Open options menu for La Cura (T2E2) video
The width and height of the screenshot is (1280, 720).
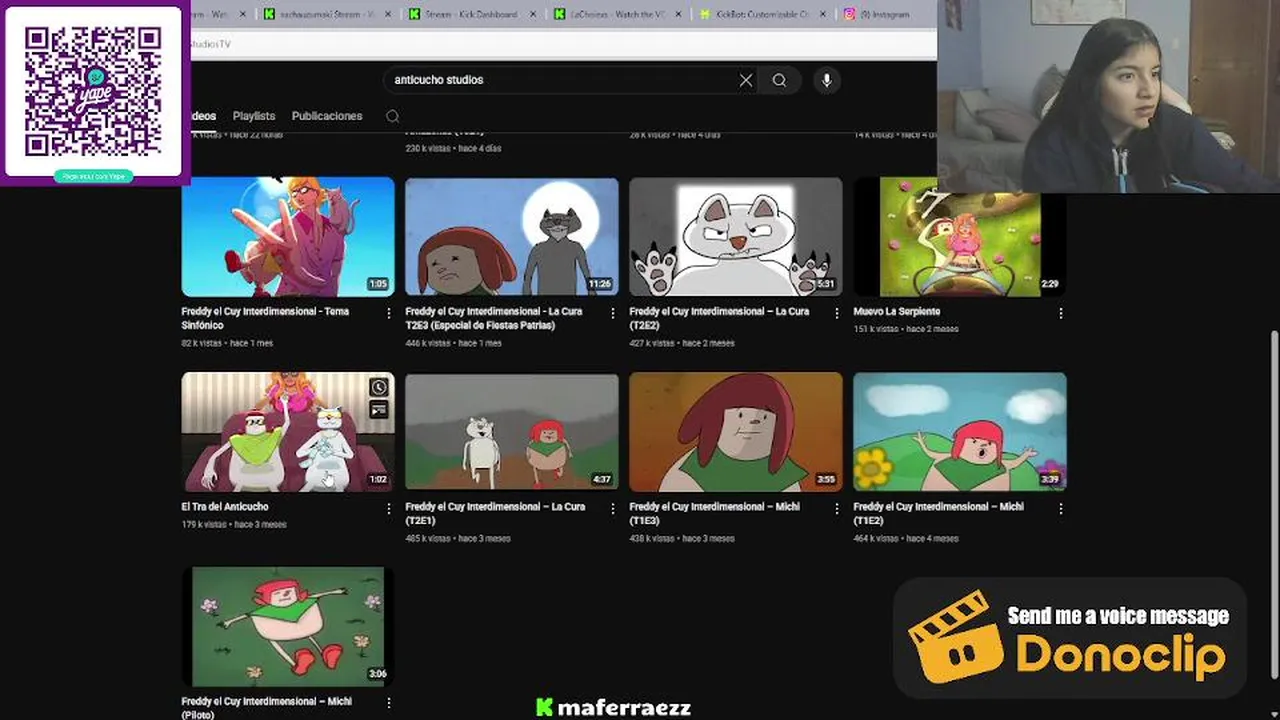coord(837,313)
